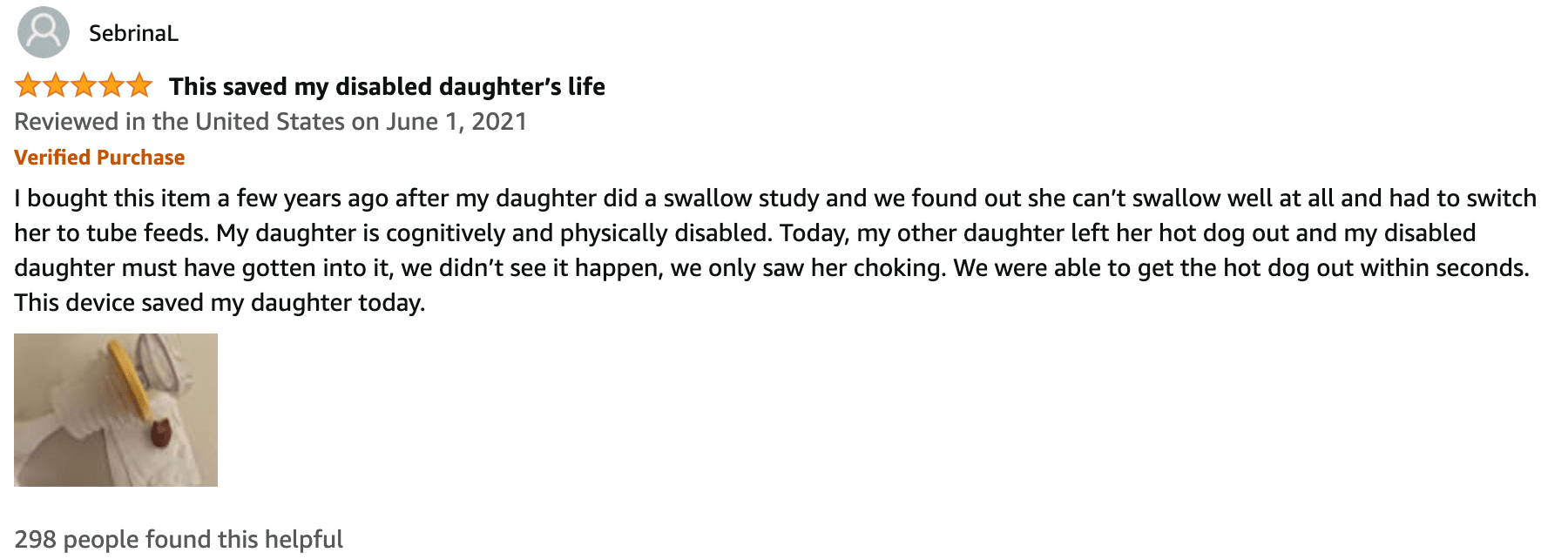Click the "298 people found this helpful" text

[179, 539]
